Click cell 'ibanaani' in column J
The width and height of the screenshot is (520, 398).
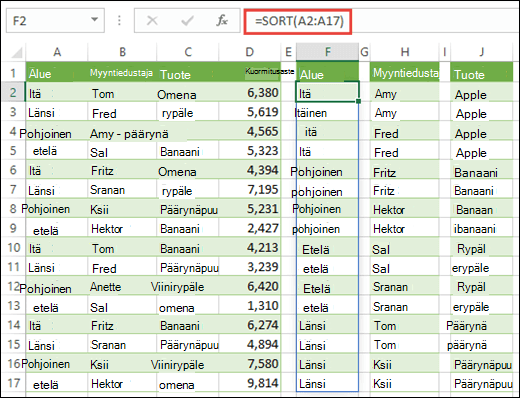(x=482, y=228)
